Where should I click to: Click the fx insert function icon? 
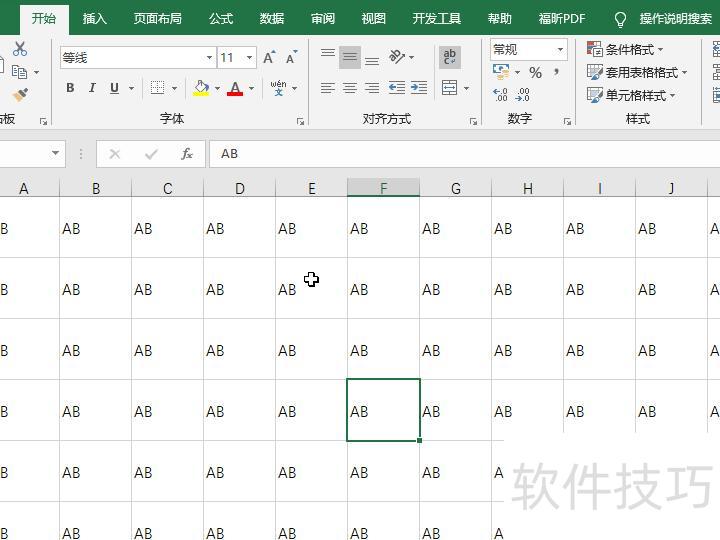pos(187,154)
